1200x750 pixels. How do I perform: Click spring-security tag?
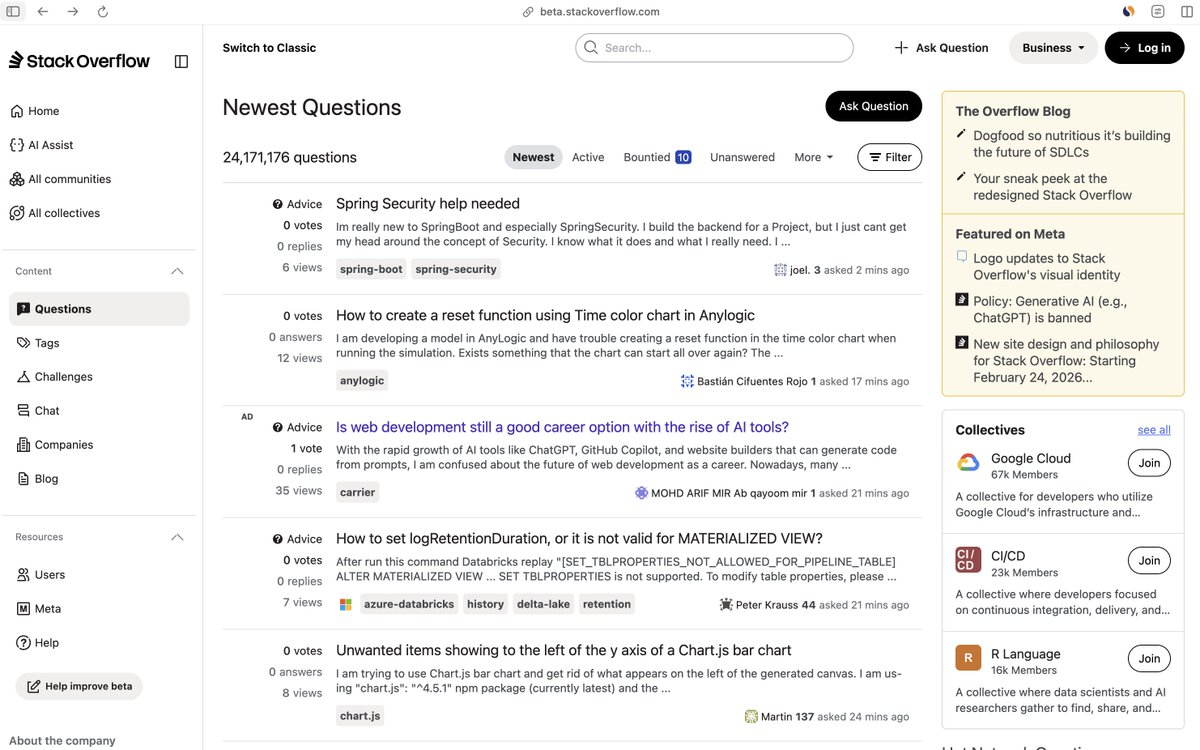click(455, 269)
